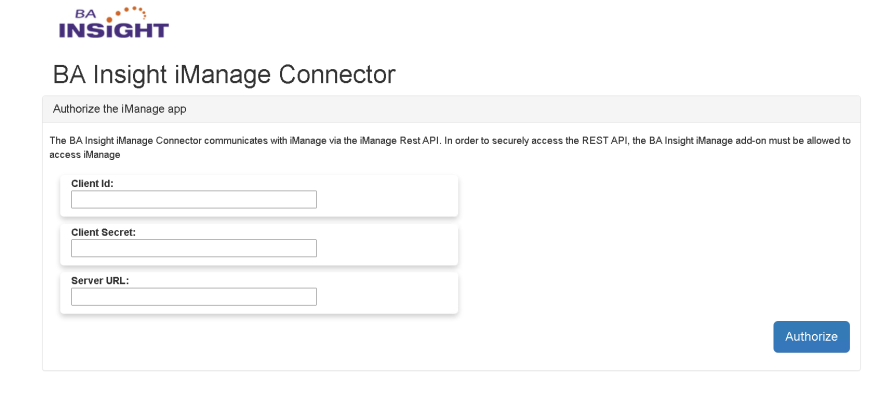Focus the Client Secret input box
The height and width of the screenshot is (400, 893).
coord(193,248)
